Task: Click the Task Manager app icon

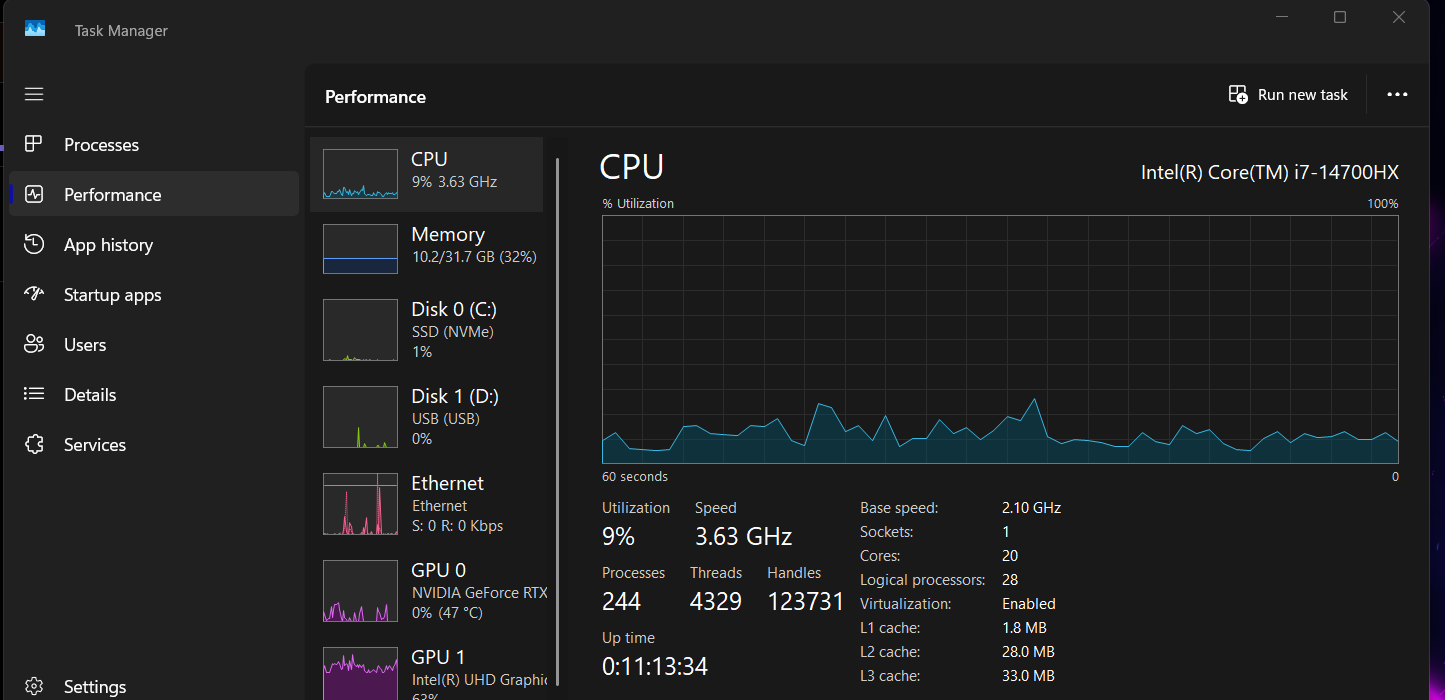Action: tap(35, 29)
